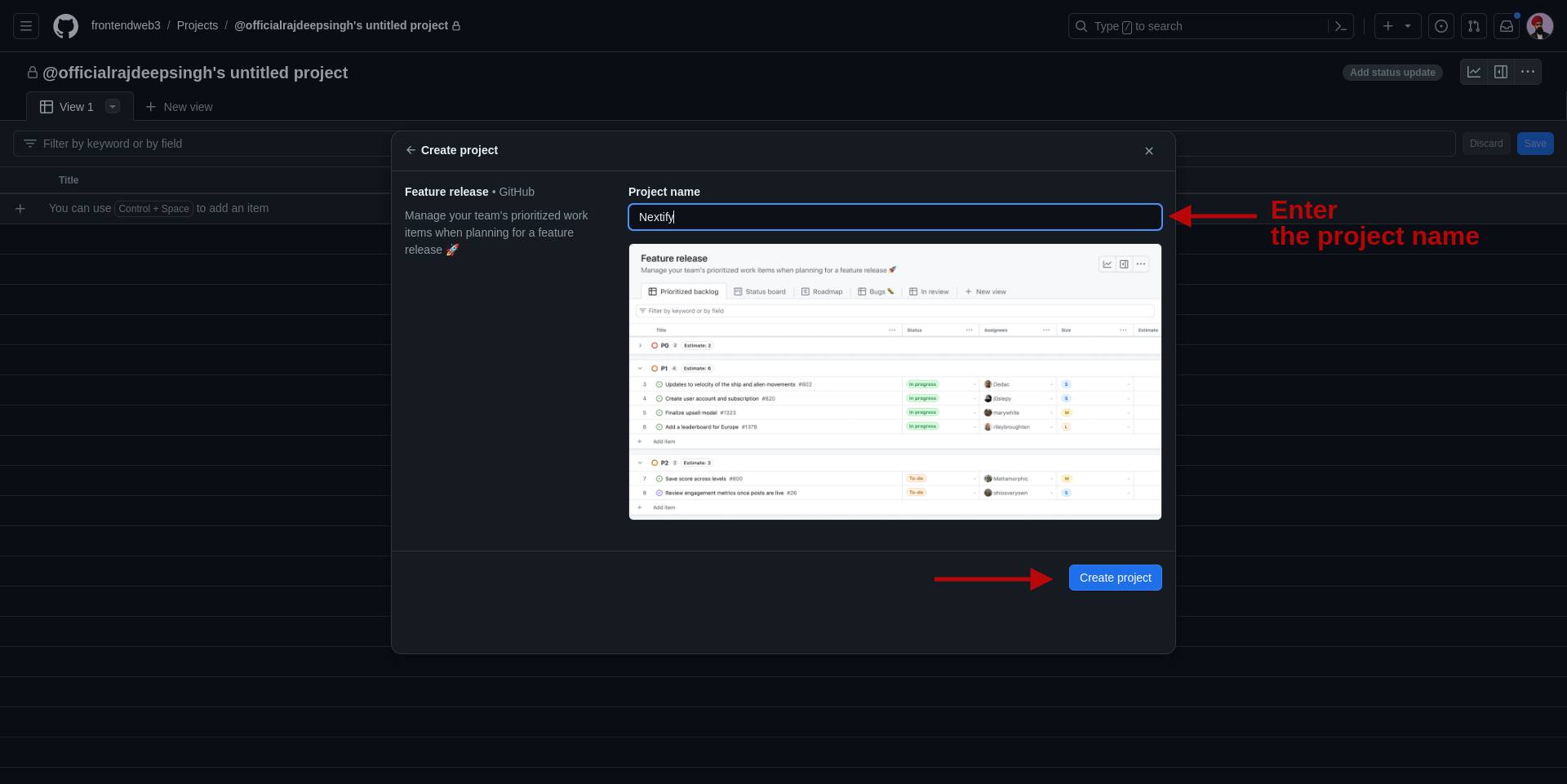The height and width of the screenshot is (784, 1567).
Task: Click the untitled project breadcrumb link
Action: [341, 25]
